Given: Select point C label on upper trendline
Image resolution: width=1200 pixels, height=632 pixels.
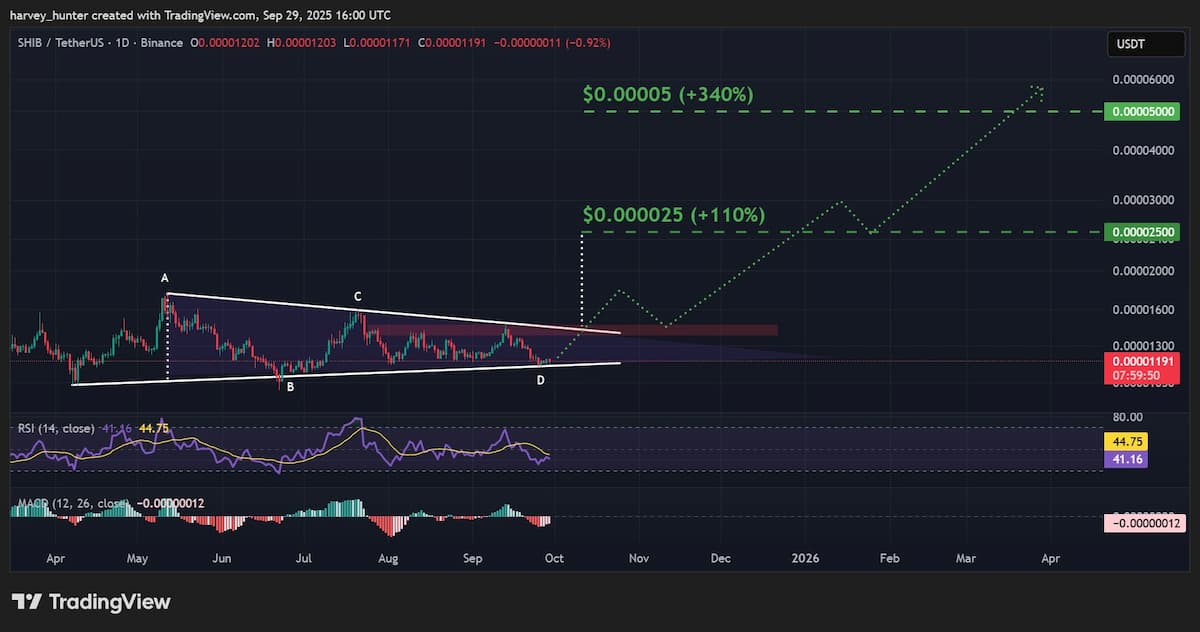Looking at the screenshot, I should tap(357, 297).
